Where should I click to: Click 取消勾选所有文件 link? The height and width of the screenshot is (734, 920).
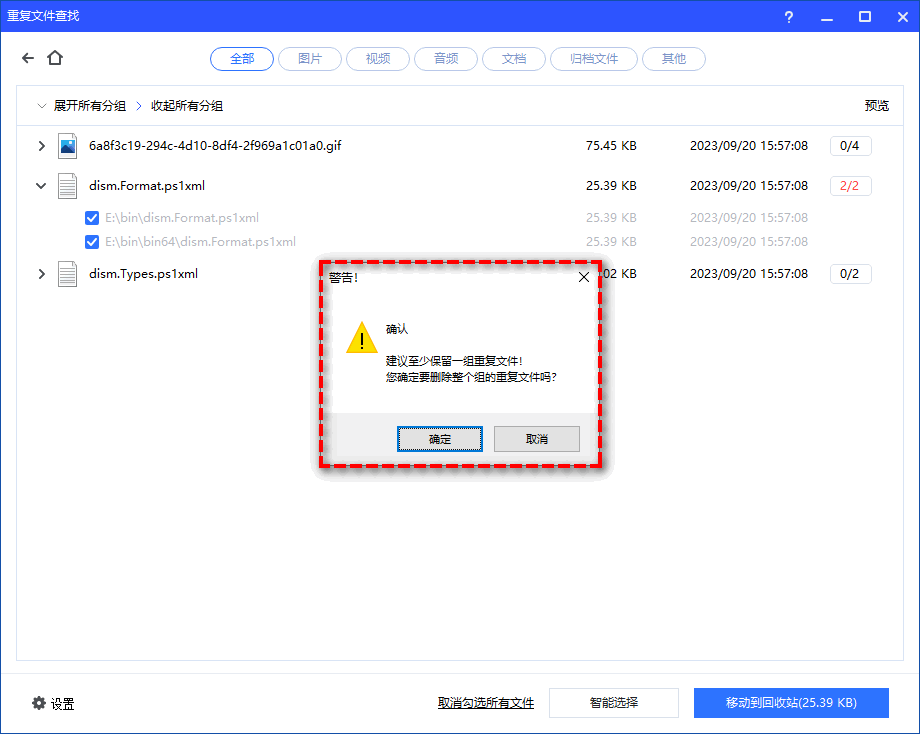tap(486, 703)
